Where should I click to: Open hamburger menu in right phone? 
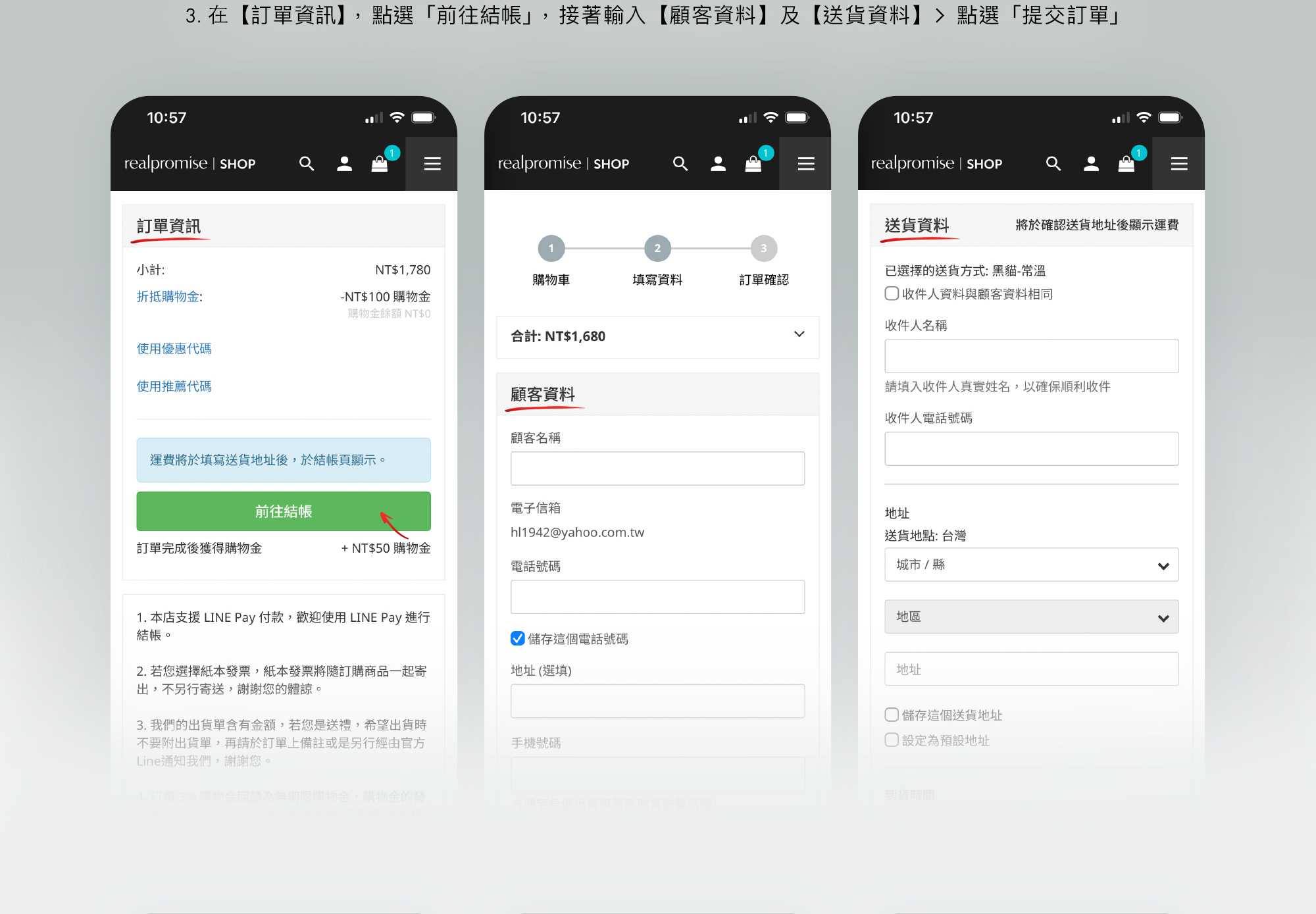[x=1178, y=164]
